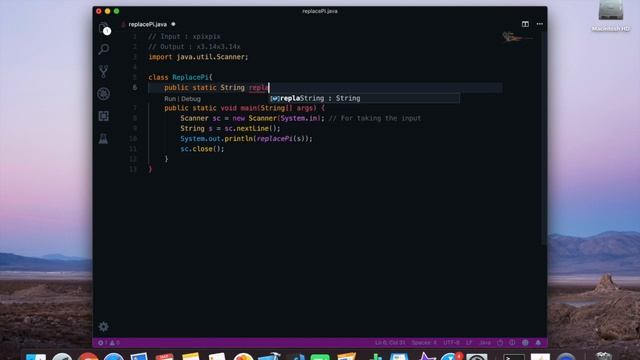The image size is (640, 360).
Task: Click the Ln 6, Col 31 status item
Action: [390, 342]
